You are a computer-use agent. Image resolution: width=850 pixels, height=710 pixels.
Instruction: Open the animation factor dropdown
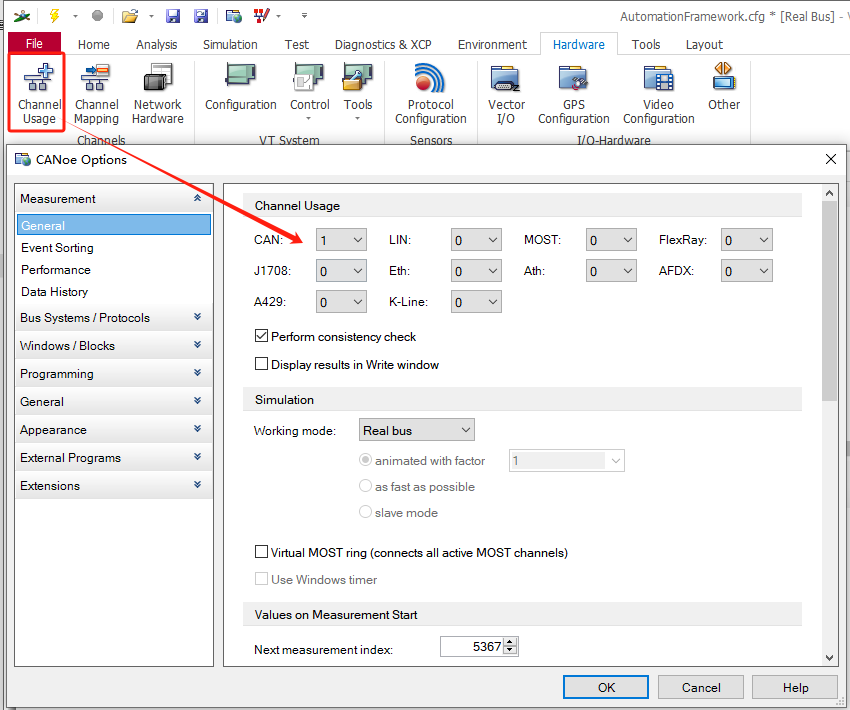coord(567,461)
